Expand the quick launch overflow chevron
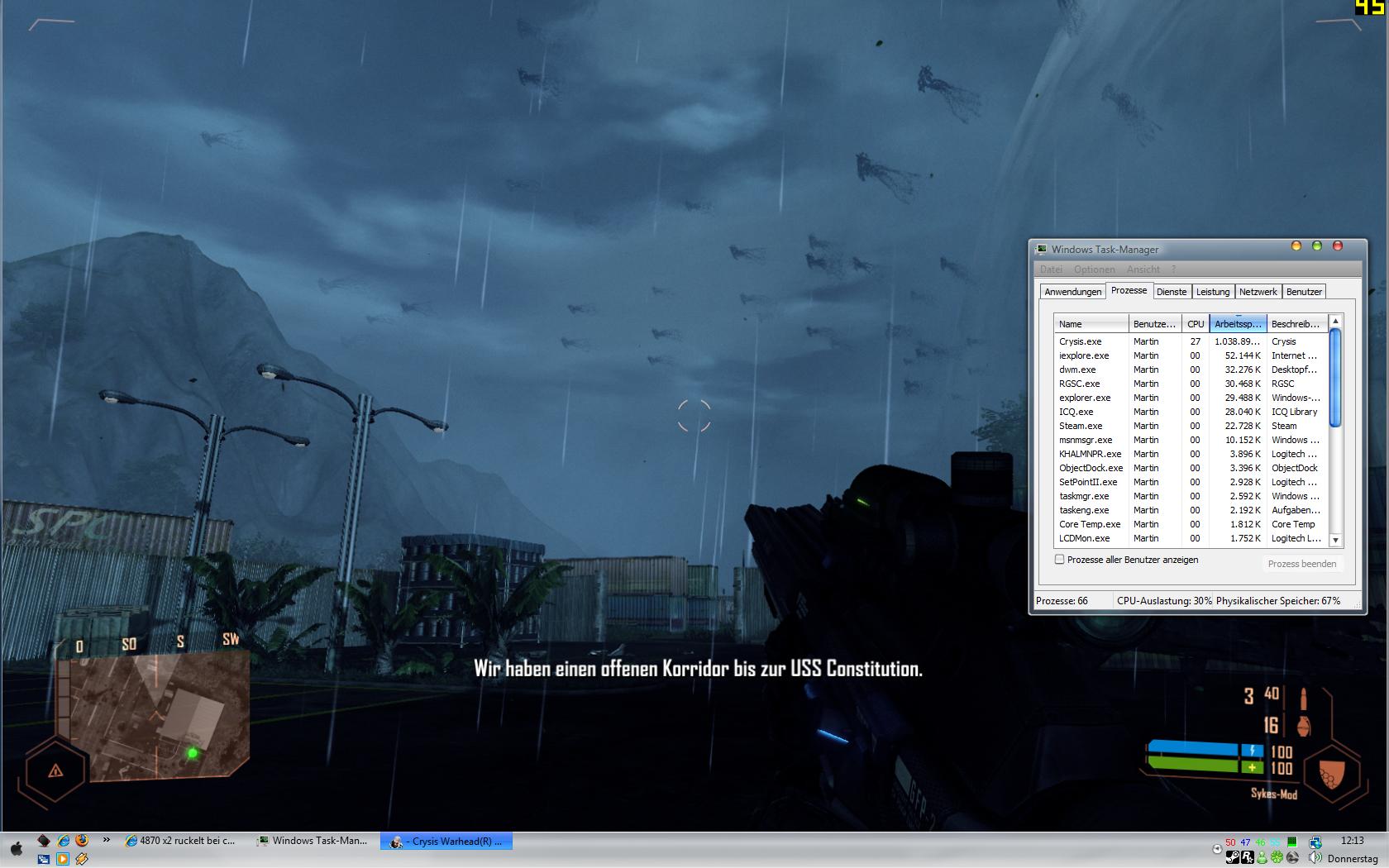 (107, 840)
